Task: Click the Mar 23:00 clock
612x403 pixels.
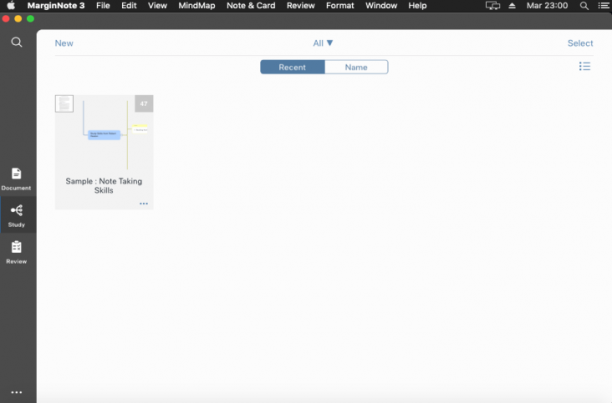Action: [x=547, y=6]
